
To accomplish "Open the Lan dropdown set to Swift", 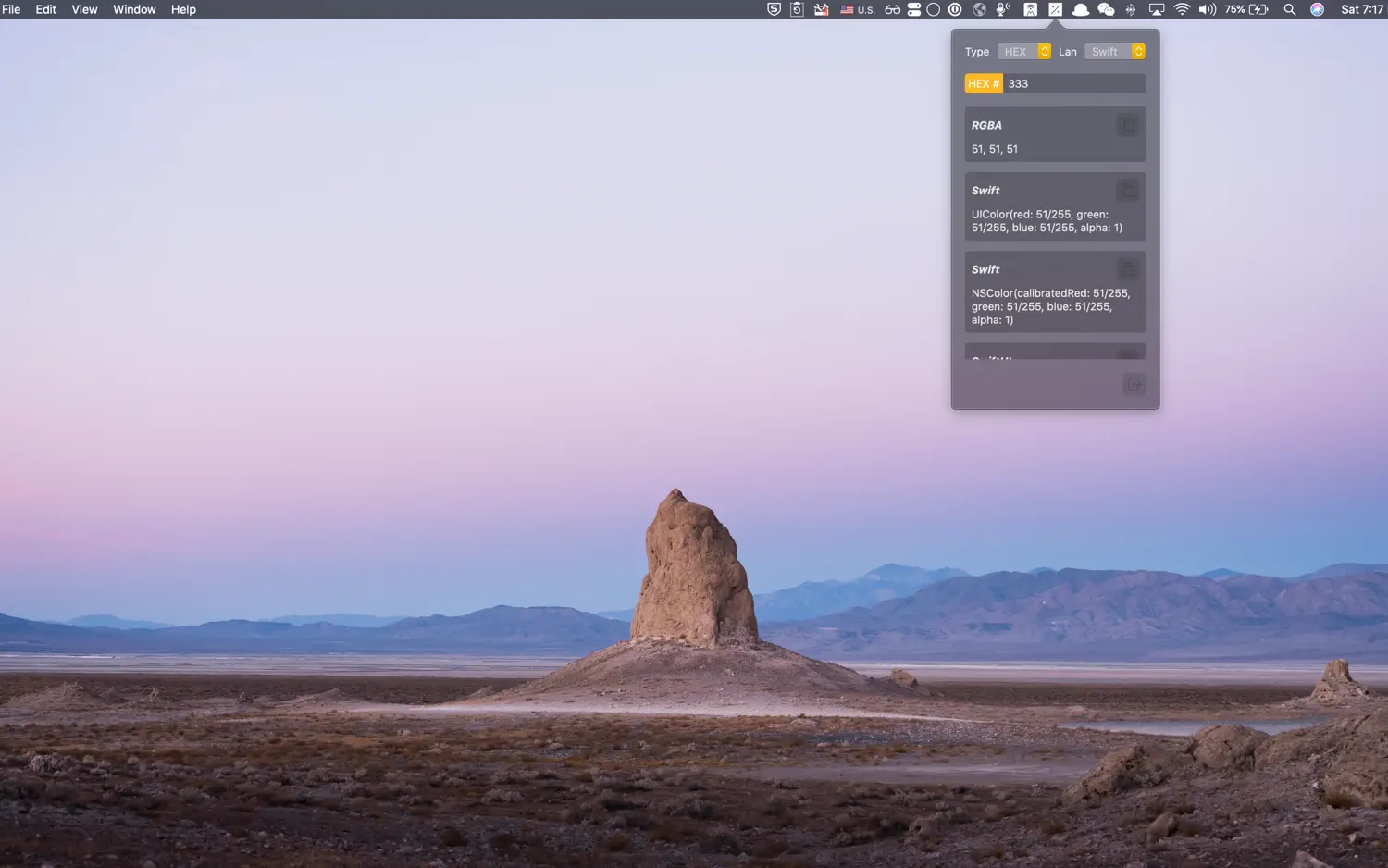I will click(1115, 51).
